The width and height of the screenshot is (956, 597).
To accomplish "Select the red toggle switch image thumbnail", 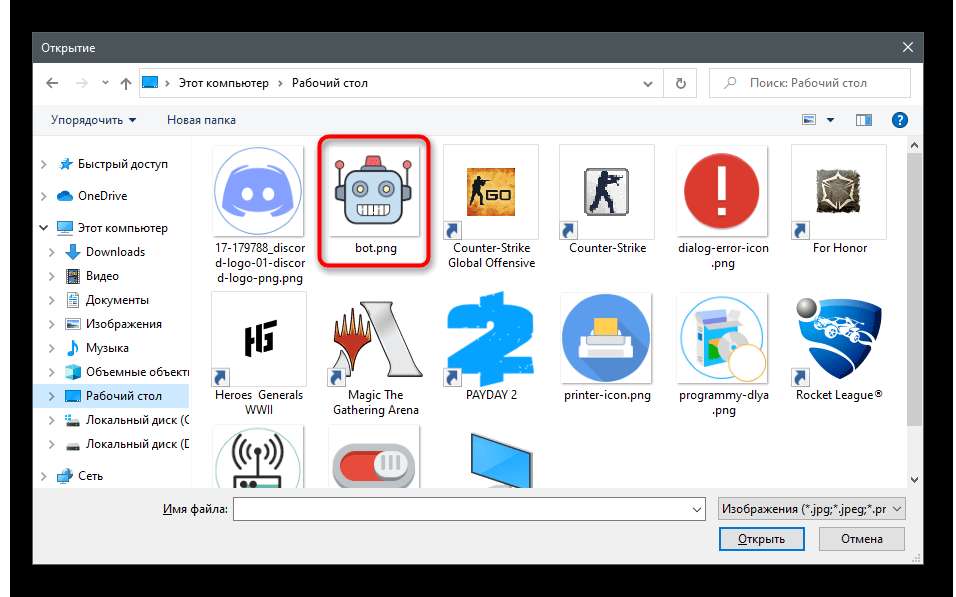I will 374,457.
